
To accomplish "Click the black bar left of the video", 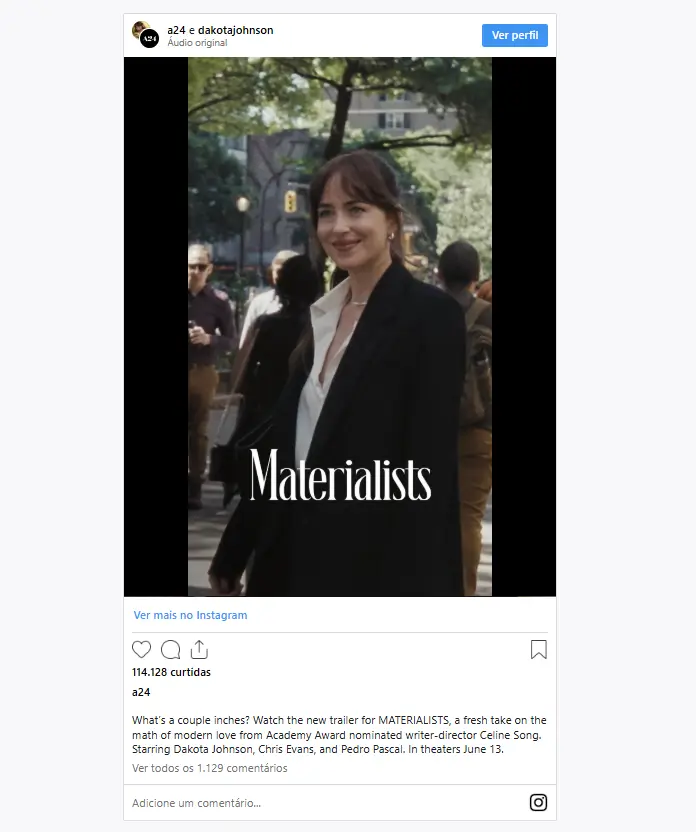I will click(156, 326).
